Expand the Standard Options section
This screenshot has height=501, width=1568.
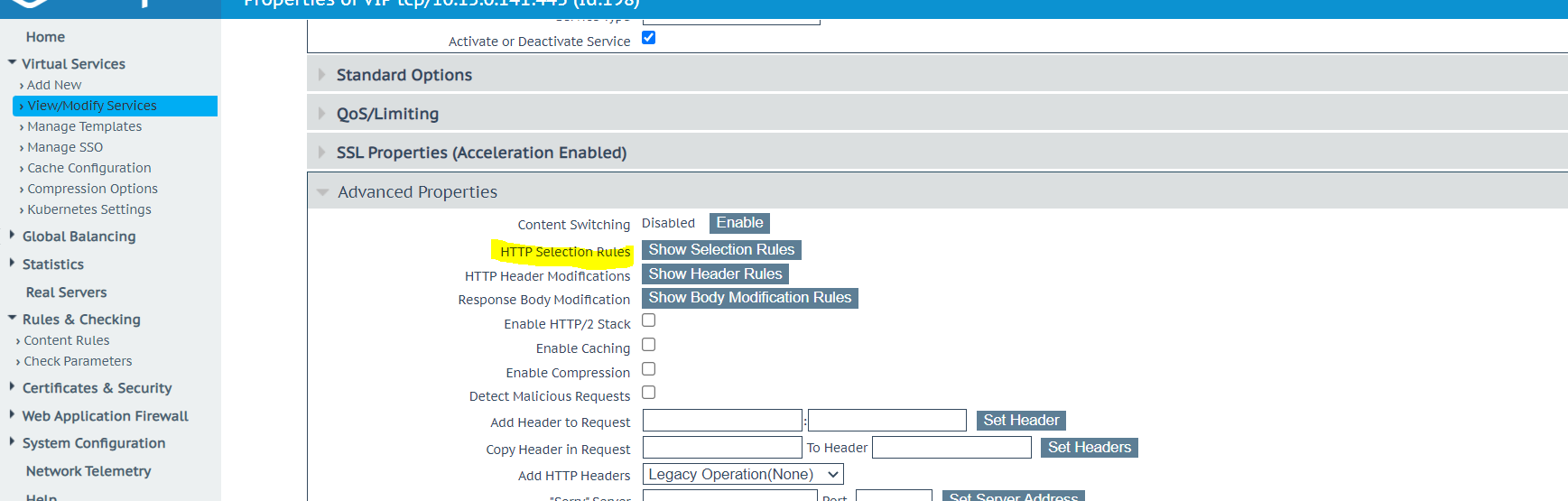tap(404, 75)
